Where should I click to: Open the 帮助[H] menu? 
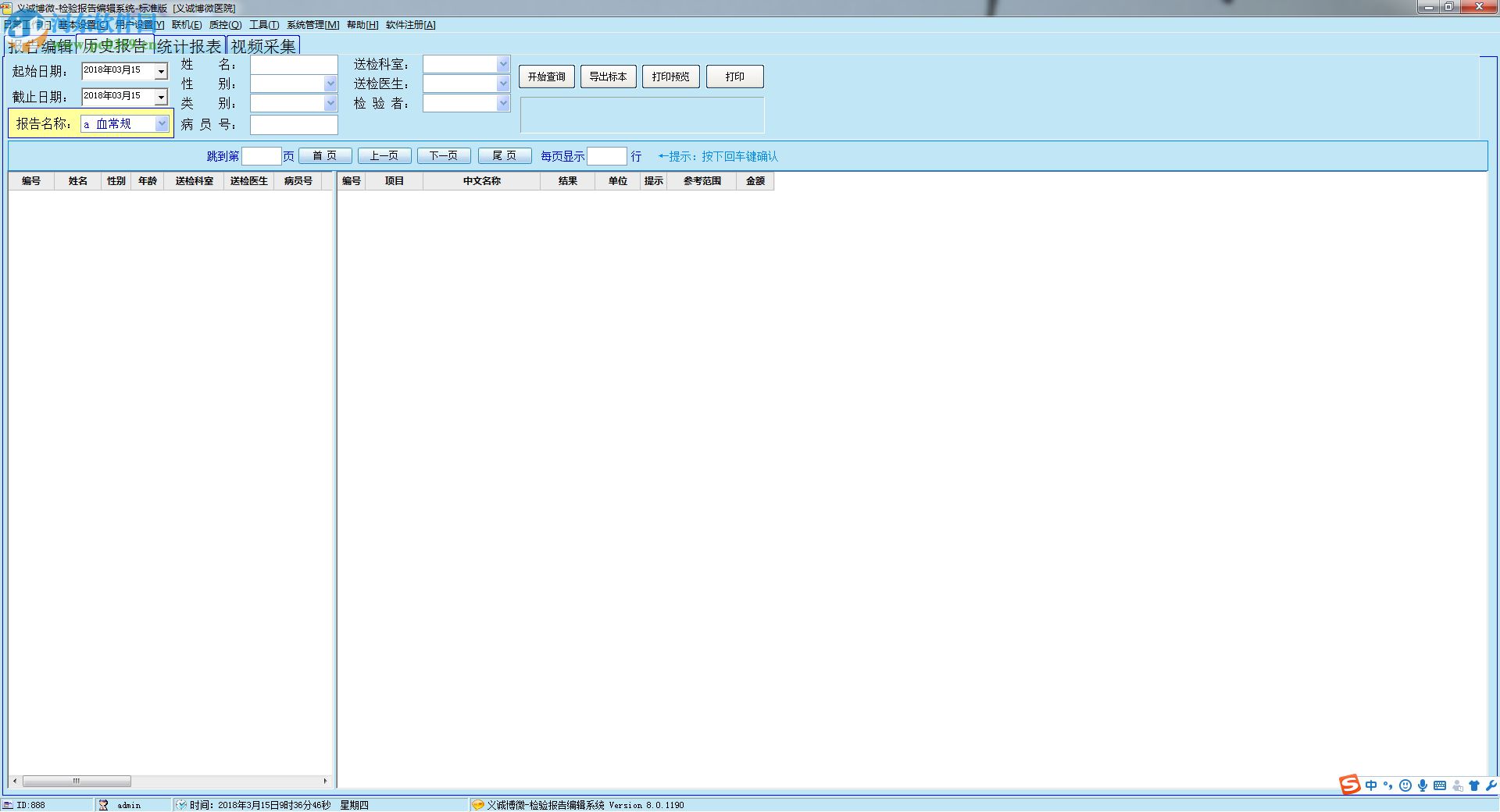362,25
